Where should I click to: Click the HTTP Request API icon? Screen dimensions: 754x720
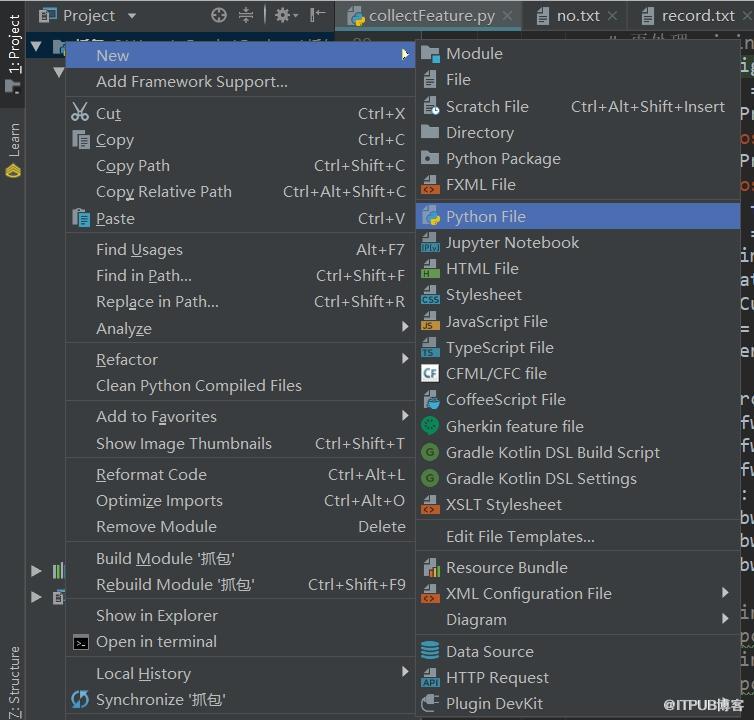click(x=430, y=677)
